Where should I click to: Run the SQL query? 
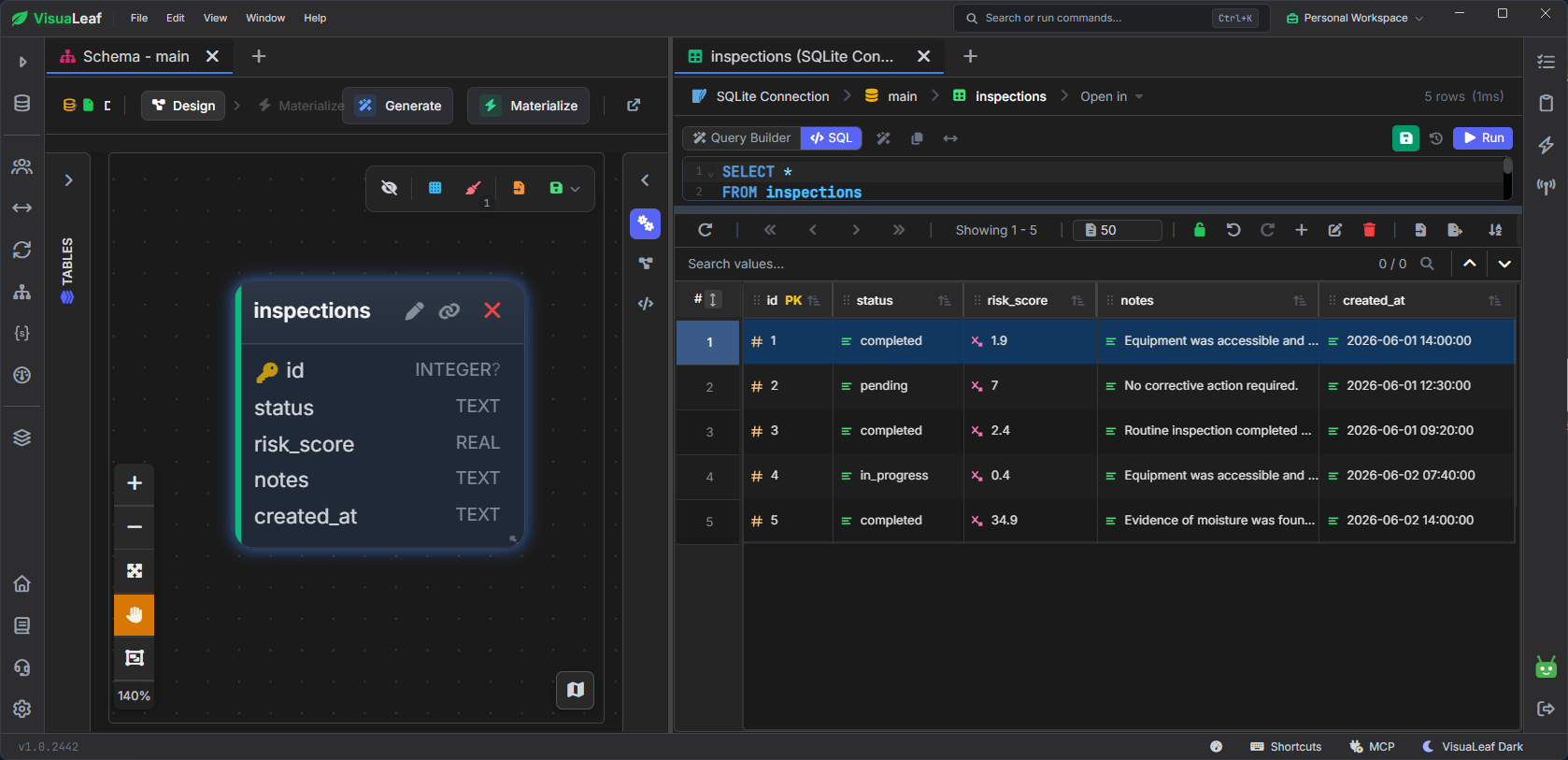[x=1483, y=138]
